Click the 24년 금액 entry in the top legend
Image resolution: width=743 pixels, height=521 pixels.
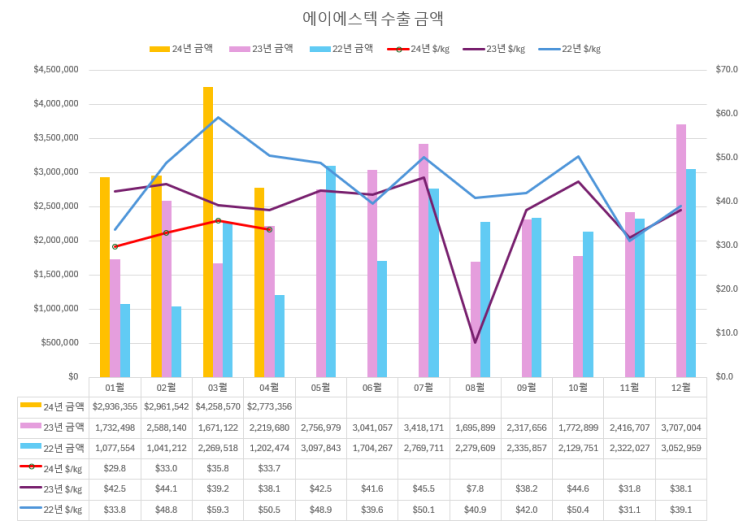coord(181,49)
